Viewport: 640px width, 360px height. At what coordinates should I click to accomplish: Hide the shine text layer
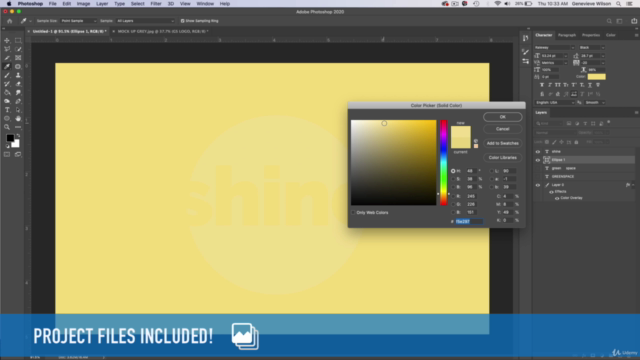coord(538,151)
